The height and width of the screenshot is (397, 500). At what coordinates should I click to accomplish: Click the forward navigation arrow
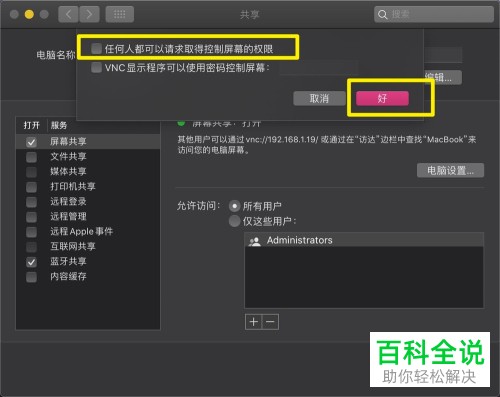(x=89, y=14)
